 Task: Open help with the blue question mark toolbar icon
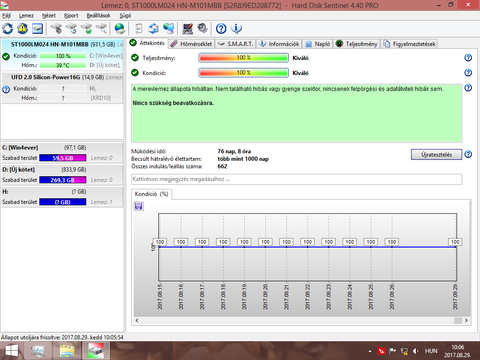(221, 29)
